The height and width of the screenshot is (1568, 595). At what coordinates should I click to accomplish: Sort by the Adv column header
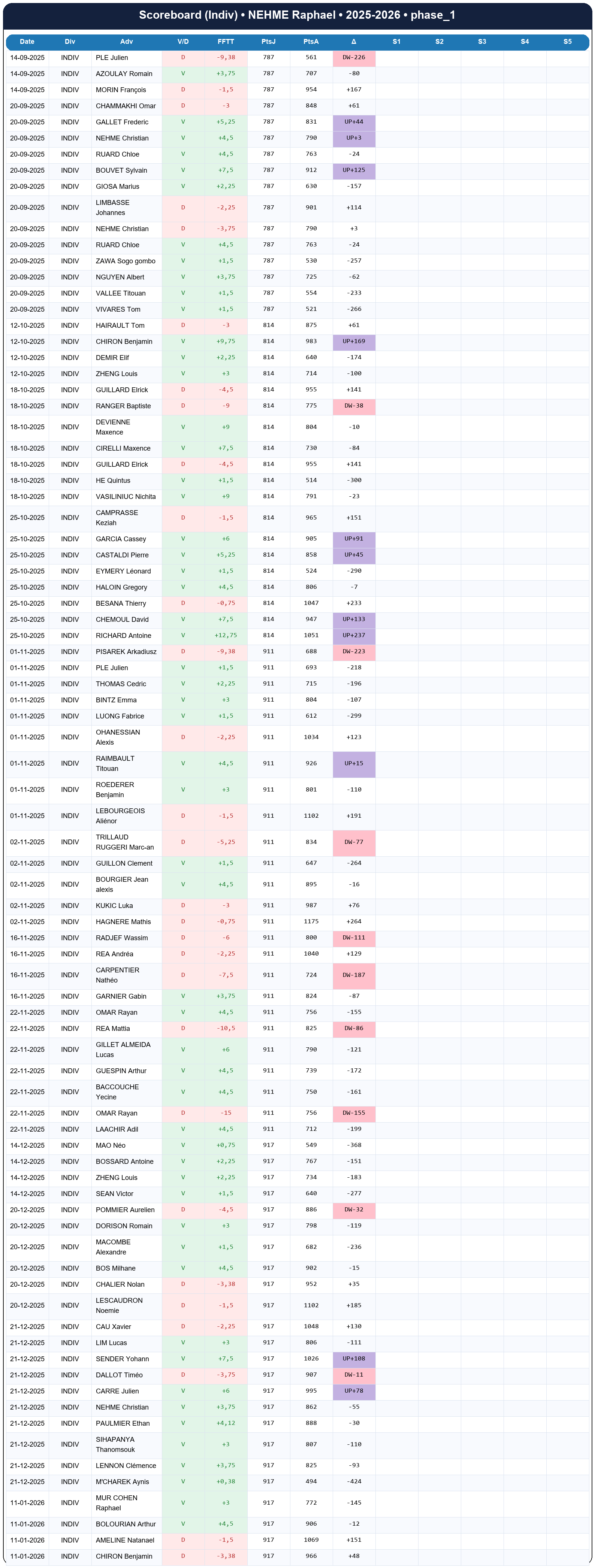coord(126,42)
